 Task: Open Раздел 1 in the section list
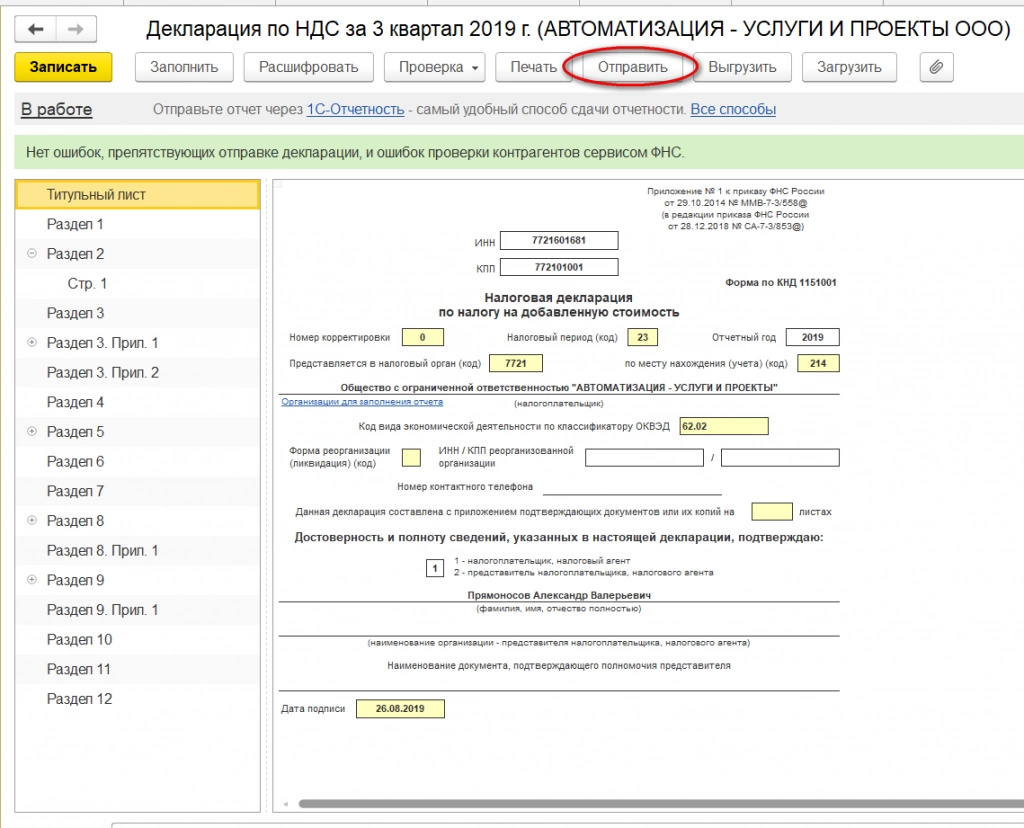pos(137,225)
